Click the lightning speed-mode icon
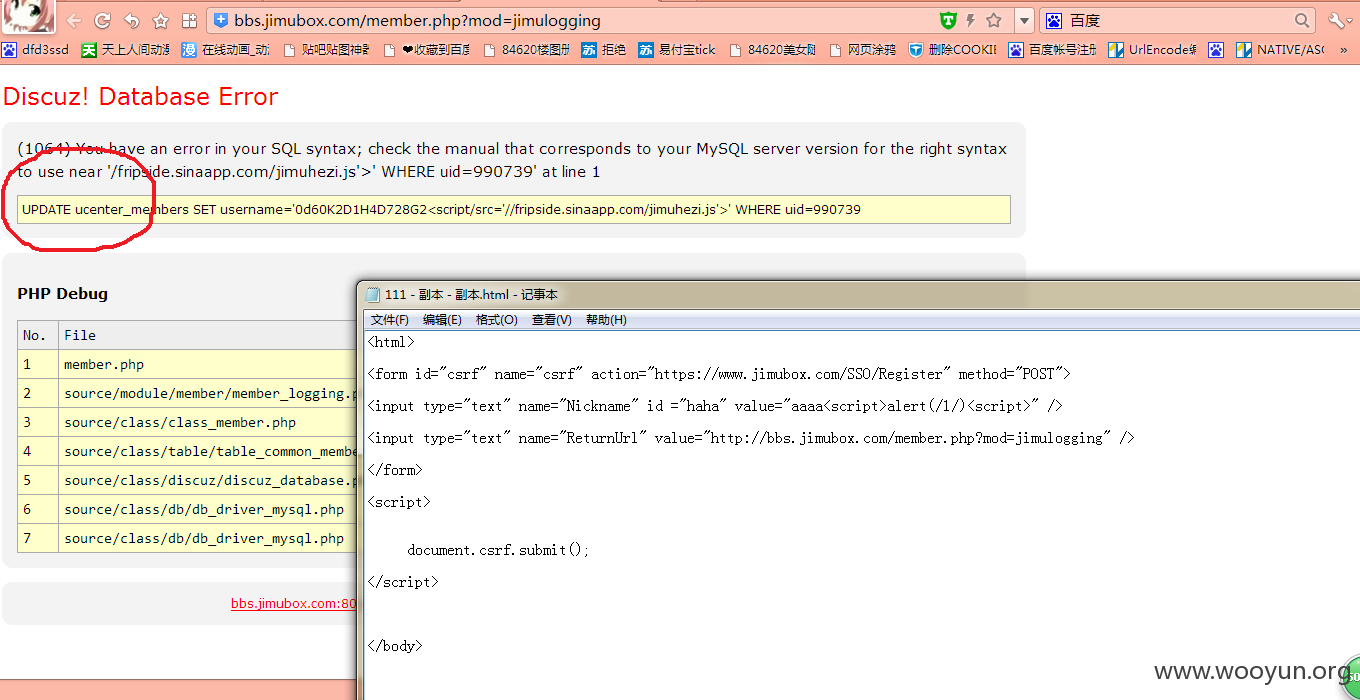The image size is (1360, 700). 970,20
